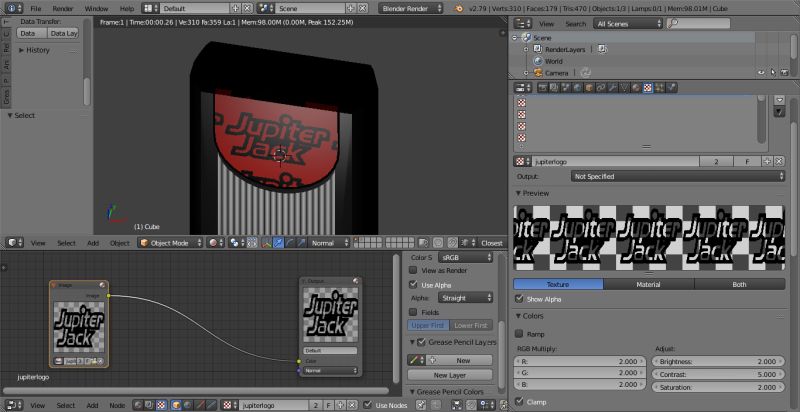Open the Physics properties tab
This screenshot has height=412, width=800.
coord(671,88)
